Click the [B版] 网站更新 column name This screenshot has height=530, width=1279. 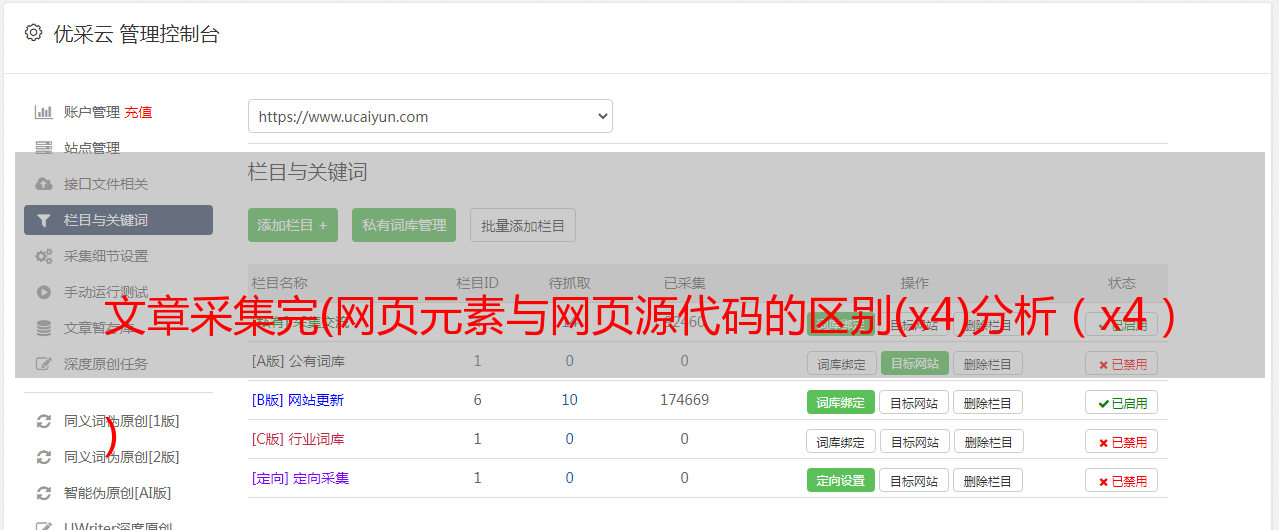298,400
